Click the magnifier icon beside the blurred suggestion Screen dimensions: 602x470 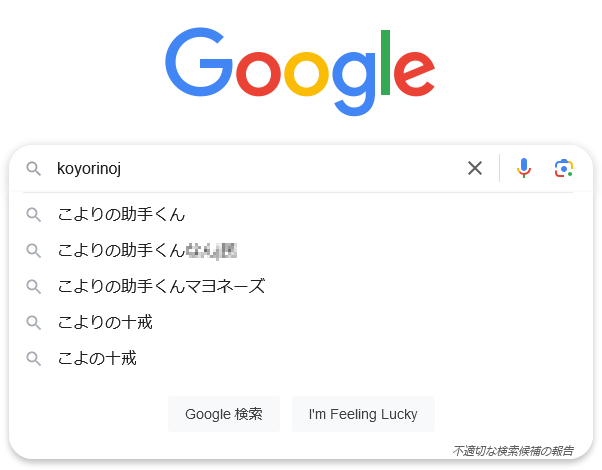coord(34,250)
